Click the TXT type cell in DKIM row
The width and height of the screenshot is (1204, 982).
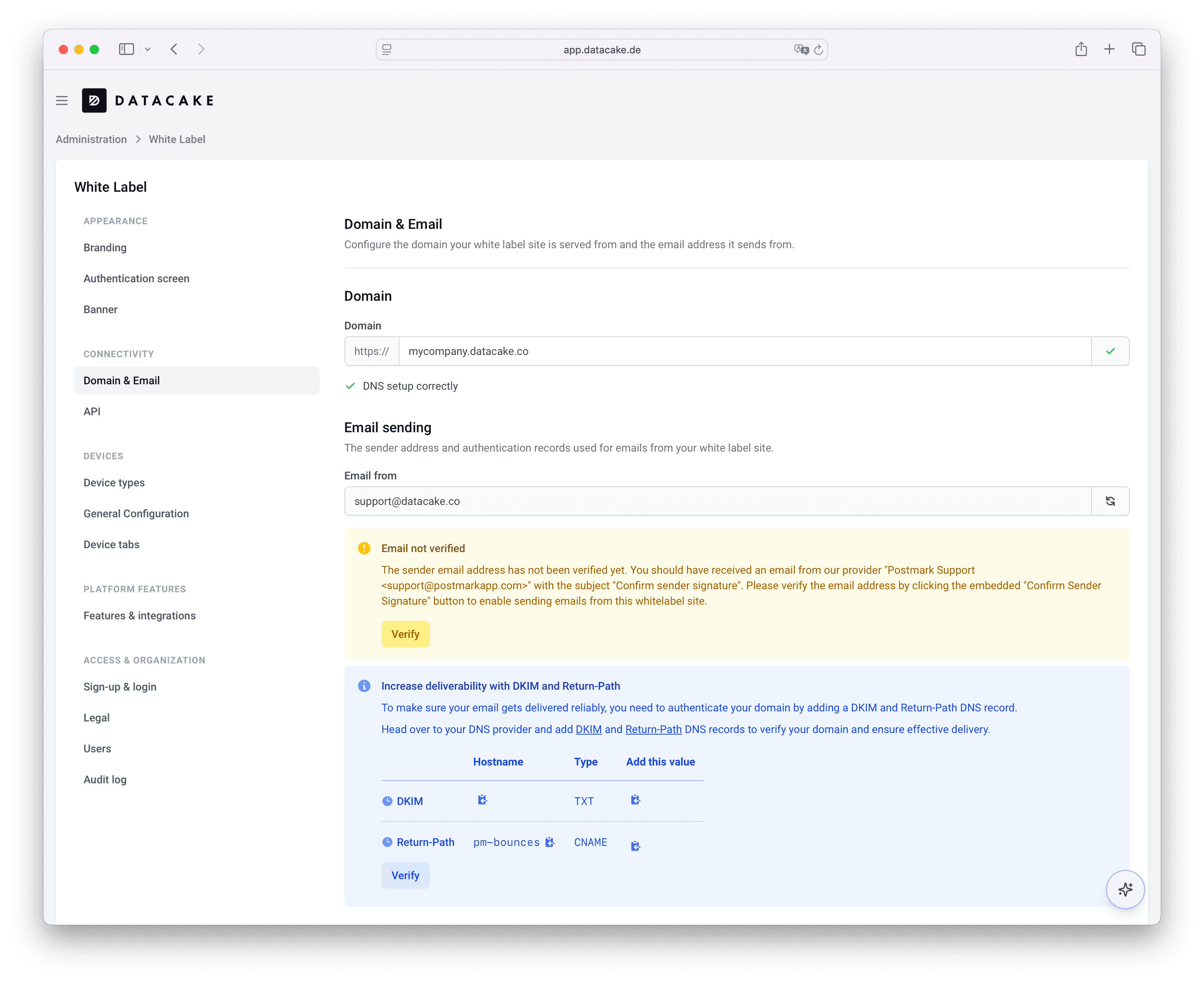pos(584,801)
